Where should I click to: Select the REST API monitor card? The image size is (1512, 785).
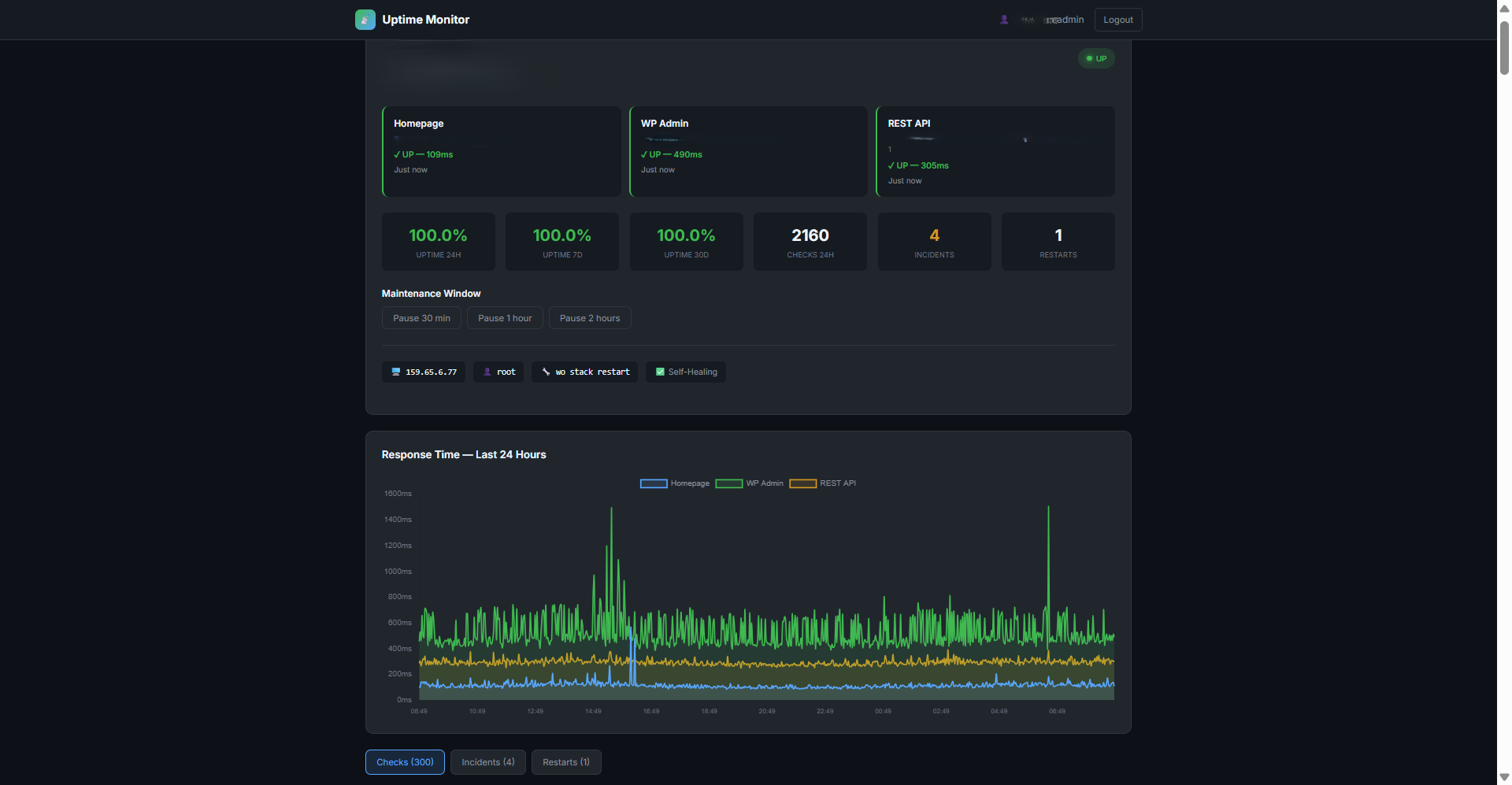(x=995, y=151)
